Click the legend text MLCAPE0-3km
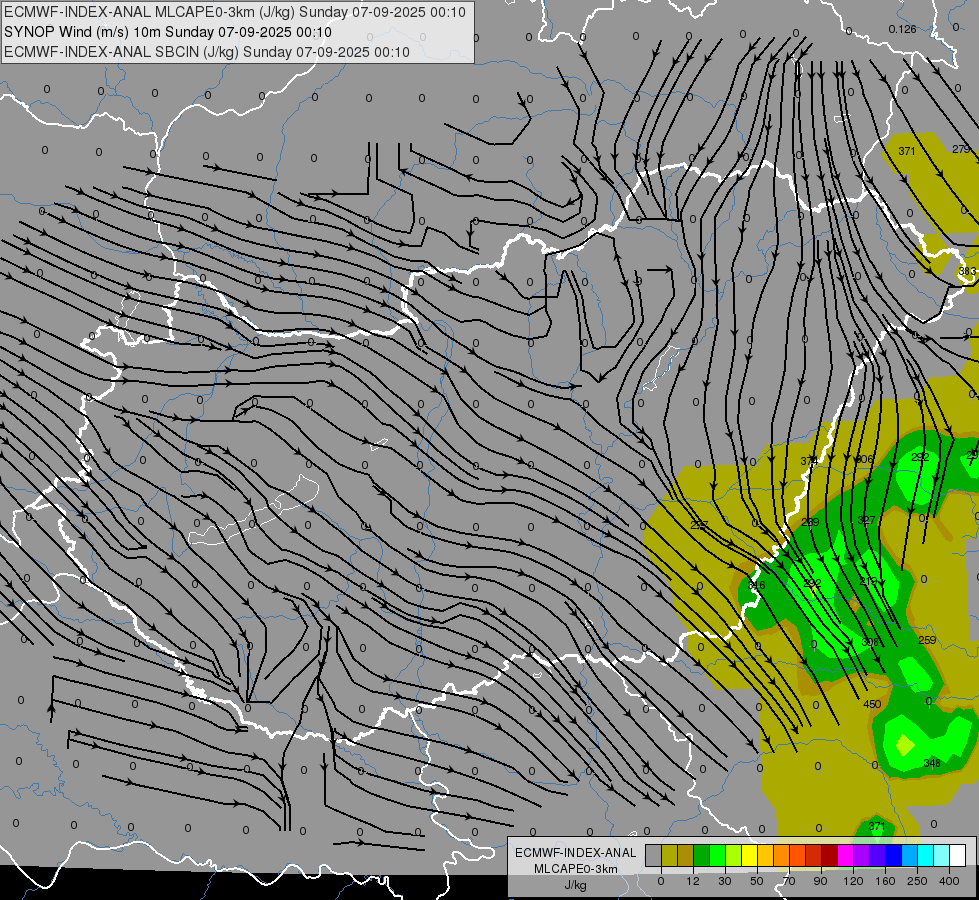Viewport: 979px width, 900px height. pos(576,869)
